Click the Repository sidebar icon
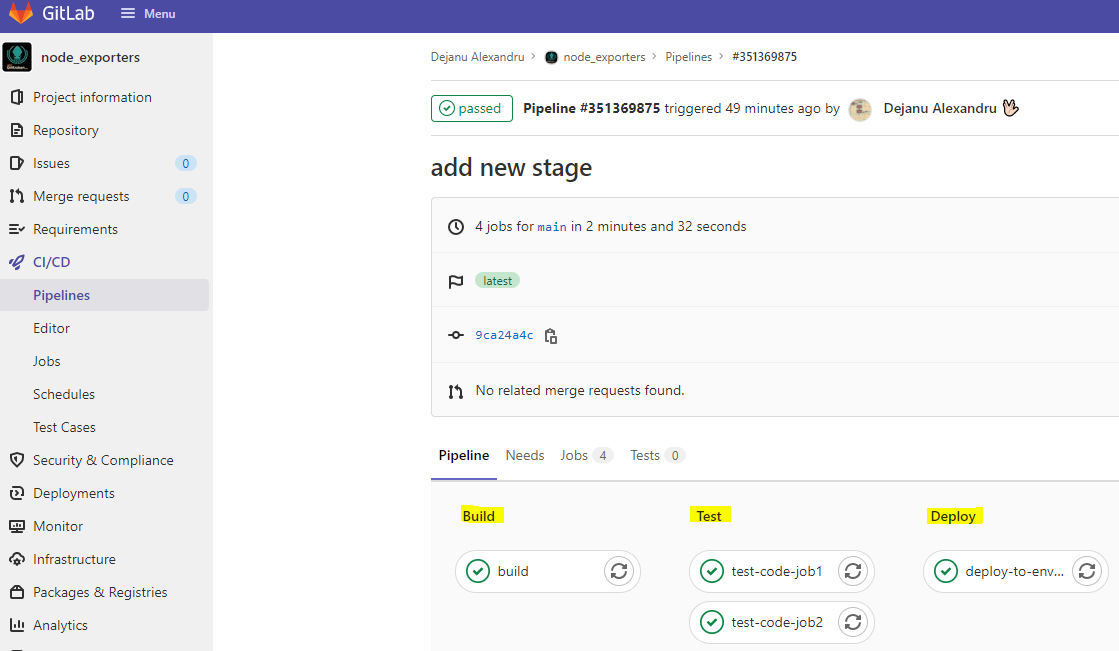 tap(17, 130)
